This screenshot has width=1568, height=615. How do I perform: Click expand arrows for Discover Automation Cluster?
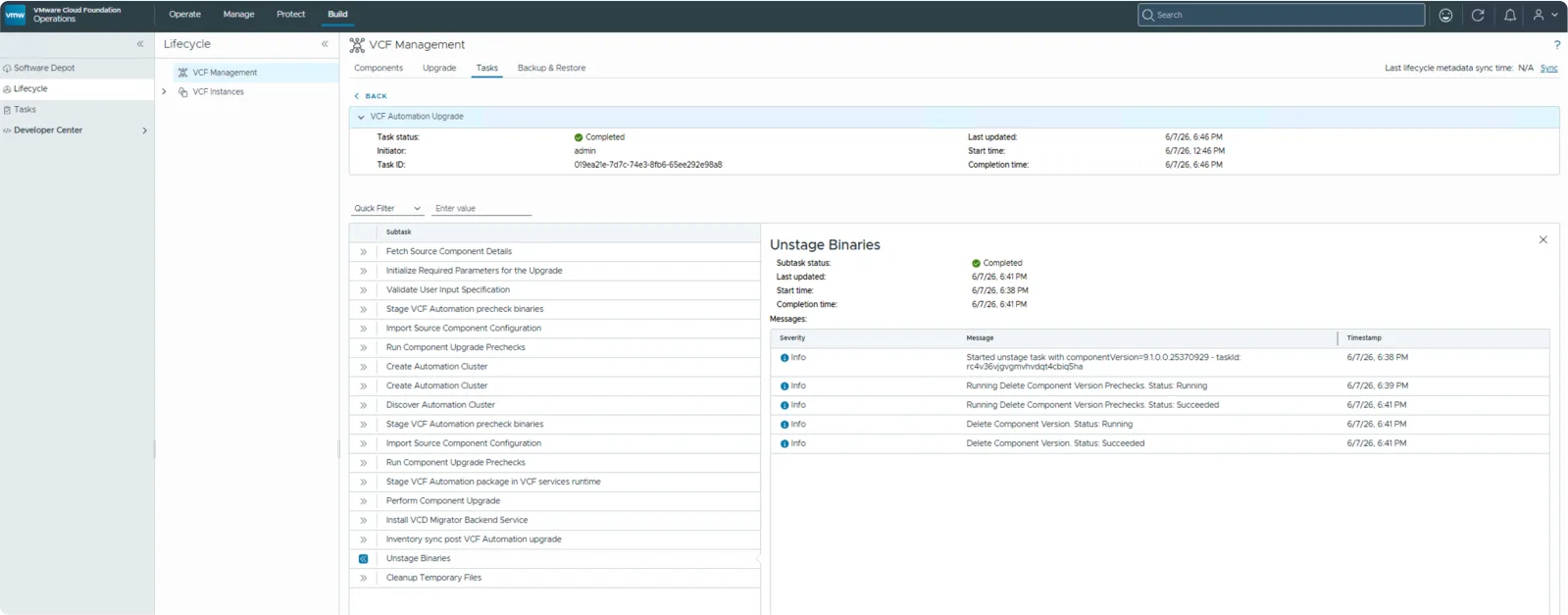(363, 405)
